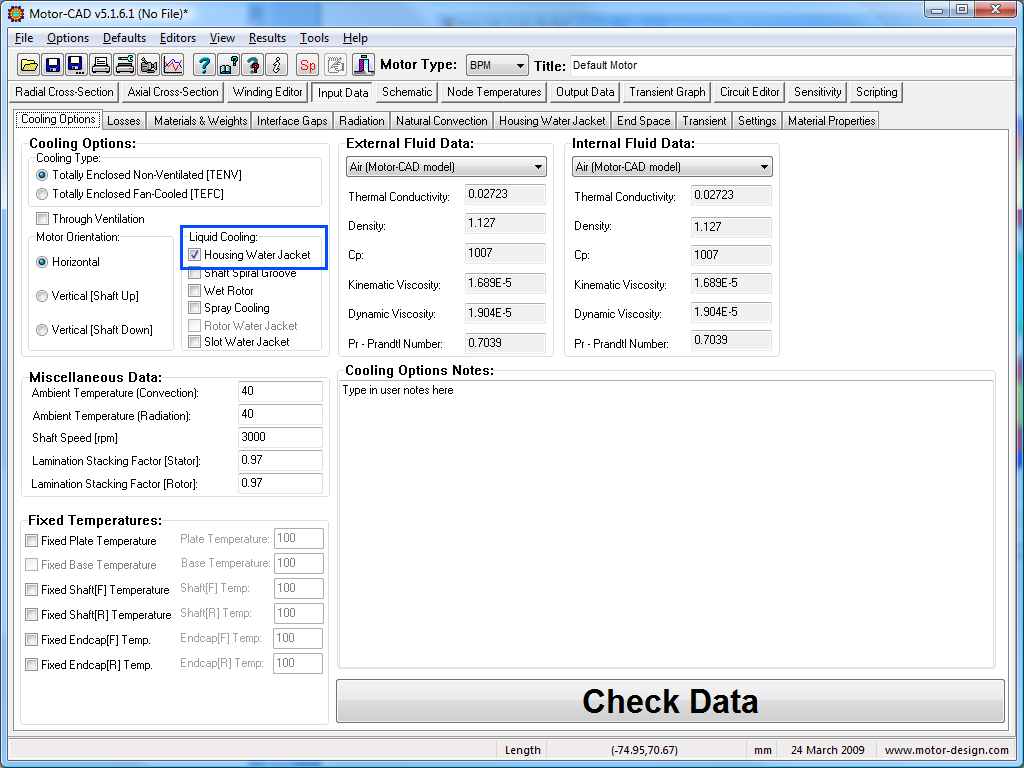Click the save disk icon
The width and height of the screenshot is (1024, 768).
point(52,65)
